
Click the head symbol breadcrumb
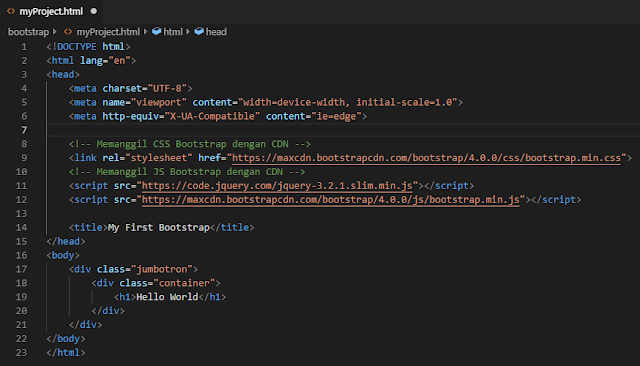pyautogui.click(x=216, y=32)
